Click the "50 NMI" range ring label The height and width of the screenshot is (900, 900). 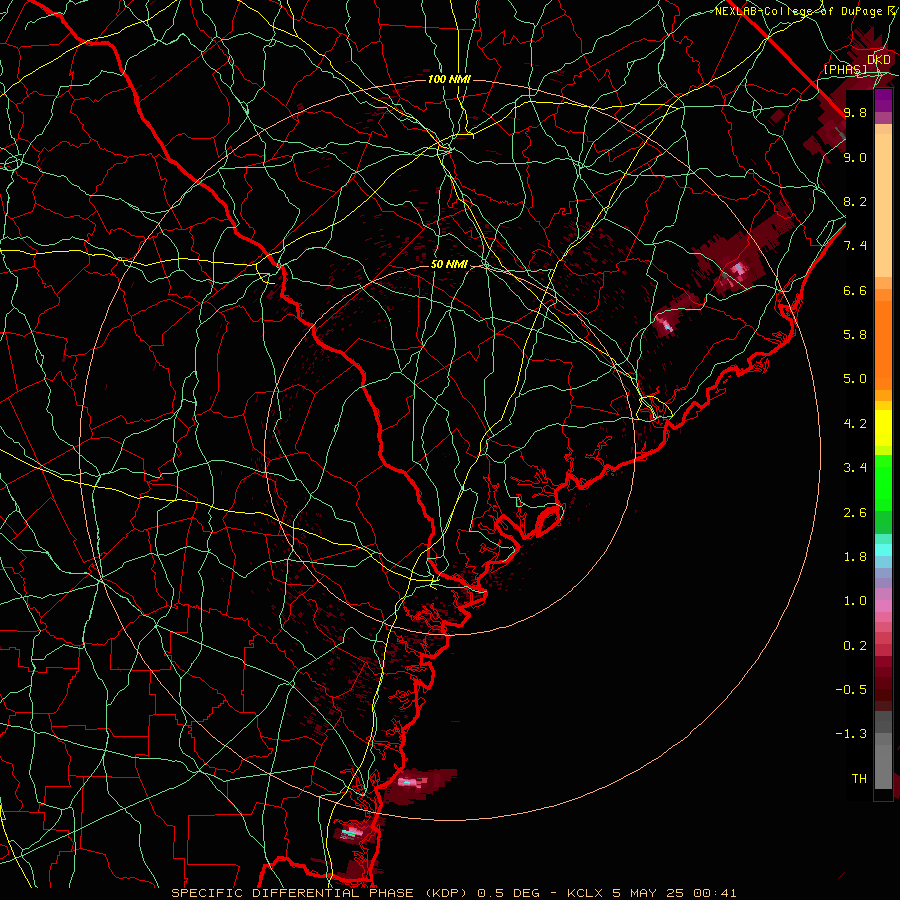coord(449,264)
